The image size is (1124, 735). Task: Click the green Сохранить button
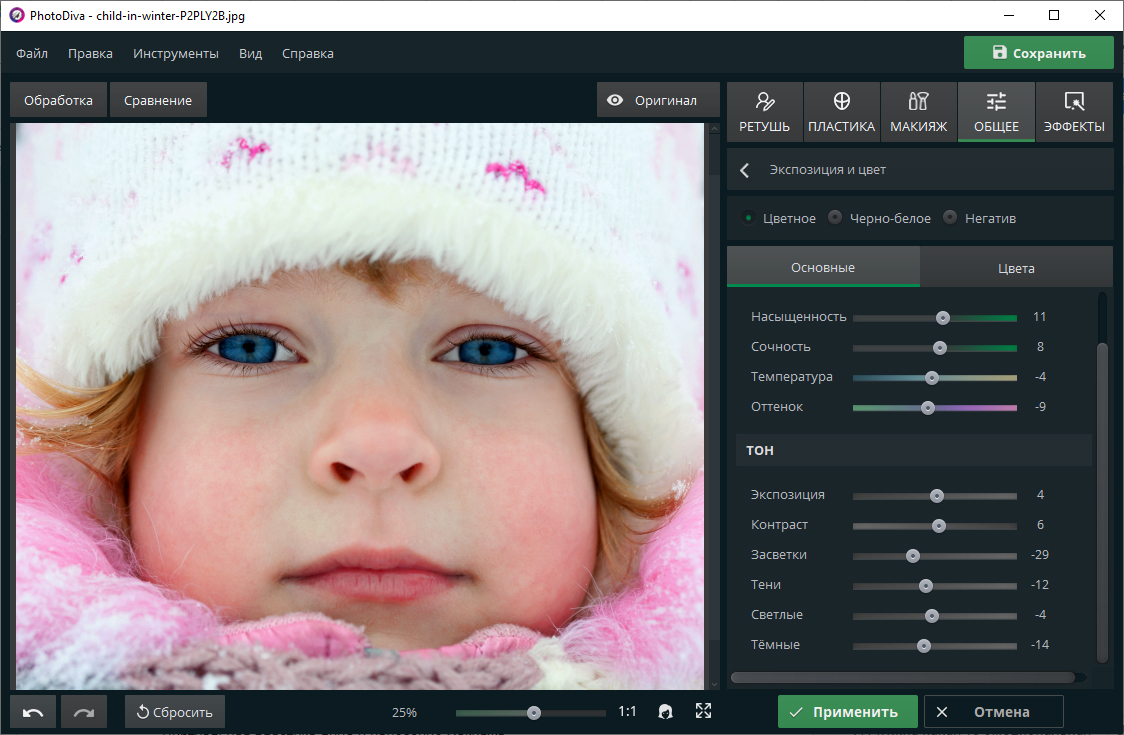pyautogui.click(x=1038, y=53)
